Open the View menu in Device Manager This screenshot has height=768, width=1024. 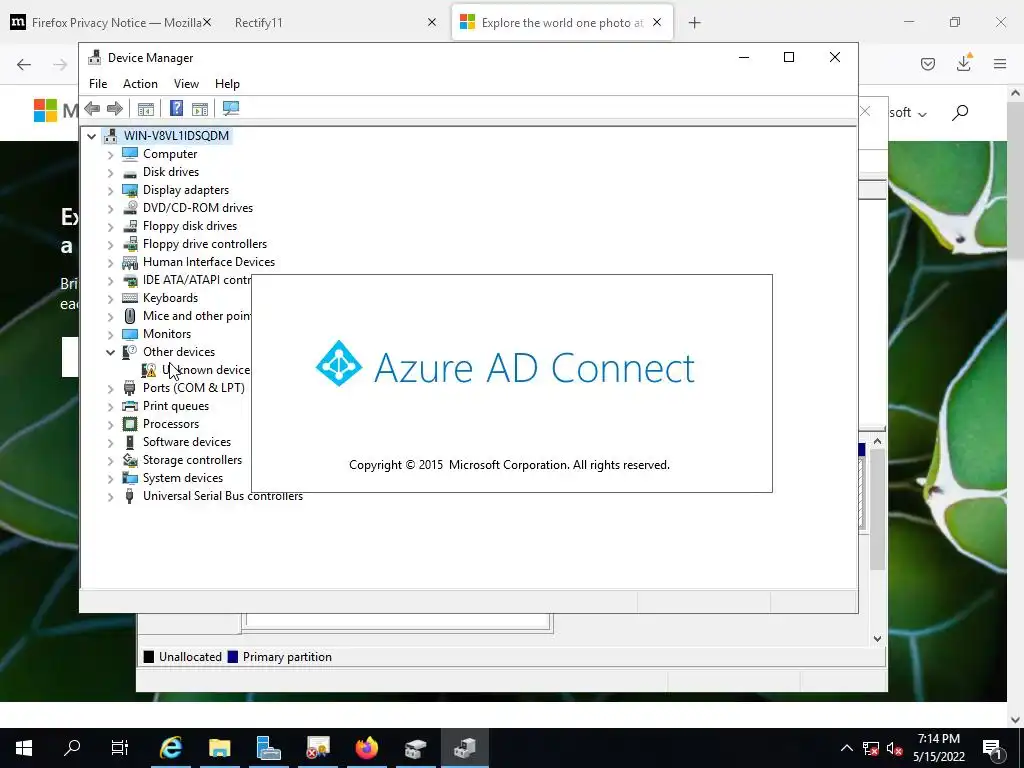pyautogui.click(x=186, y=84)
